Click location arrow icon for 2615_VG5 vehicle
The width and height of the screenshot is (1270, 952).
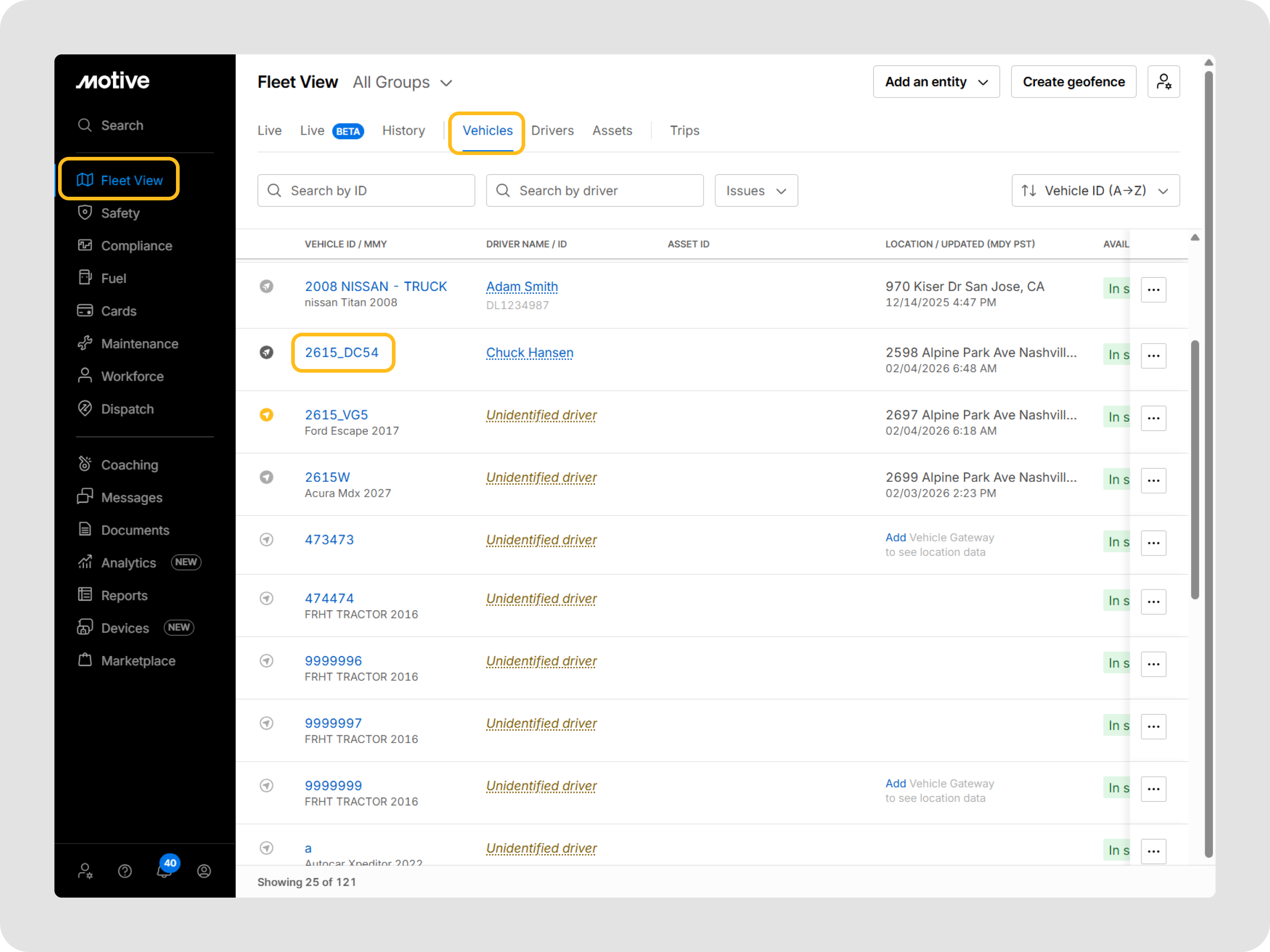(266, 415)
